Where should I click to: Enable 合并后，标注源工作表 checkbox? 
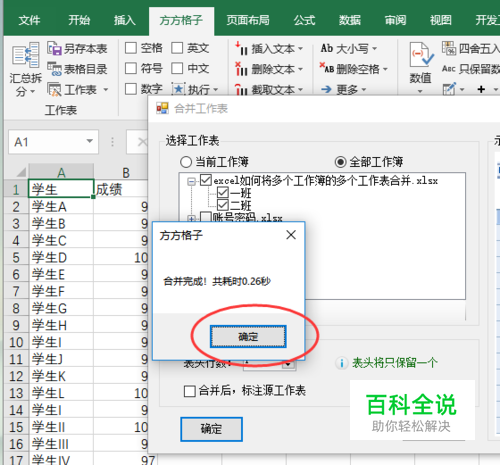[x=190, y=391]
